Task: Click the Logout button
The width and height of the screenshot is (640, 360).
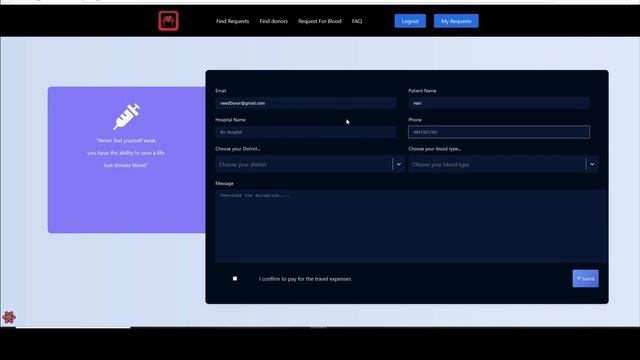Action: (410, 21)
